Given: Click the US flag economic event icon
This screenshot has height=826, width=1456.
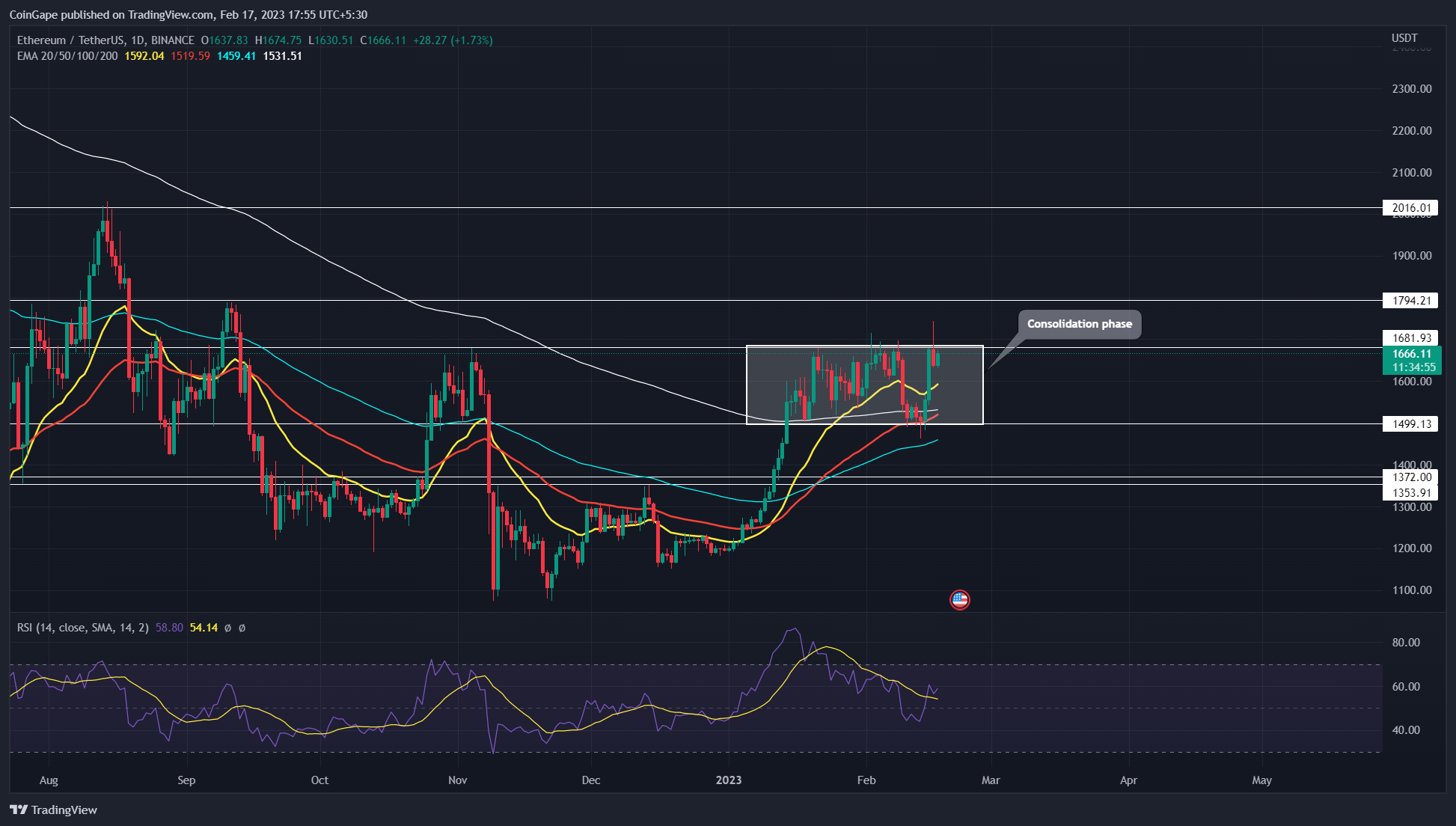Looking at the screenshot, I should 959,599.
